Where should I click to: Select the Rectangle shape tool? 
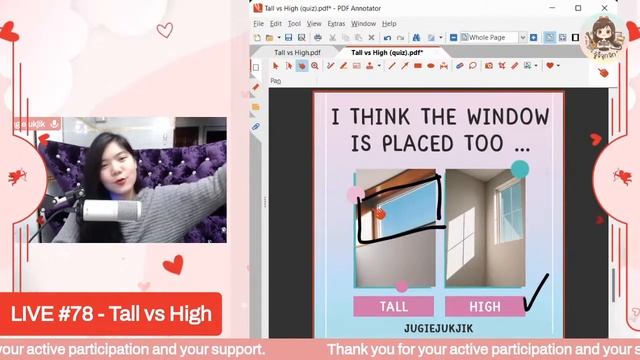pos(418,66)
